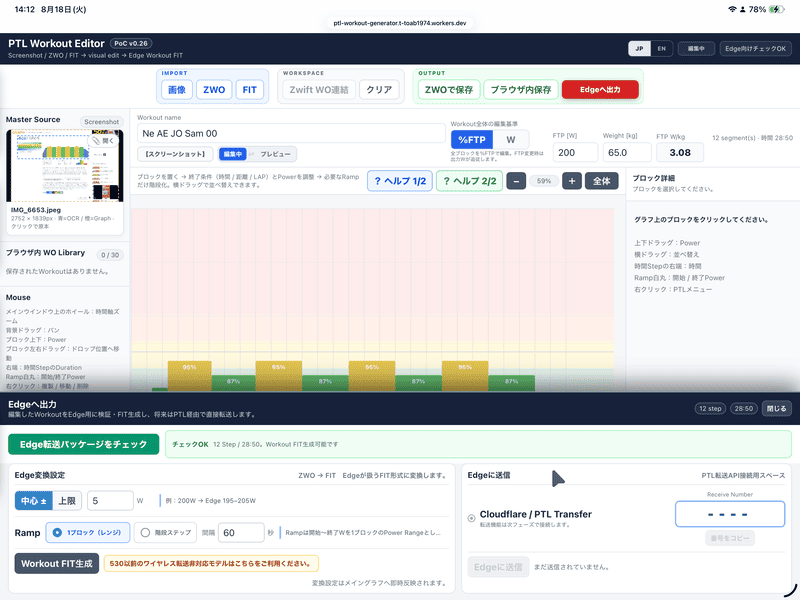Edit the FTP [W] value field
Viewport: 800px width, 600px height.
(574, 153)
